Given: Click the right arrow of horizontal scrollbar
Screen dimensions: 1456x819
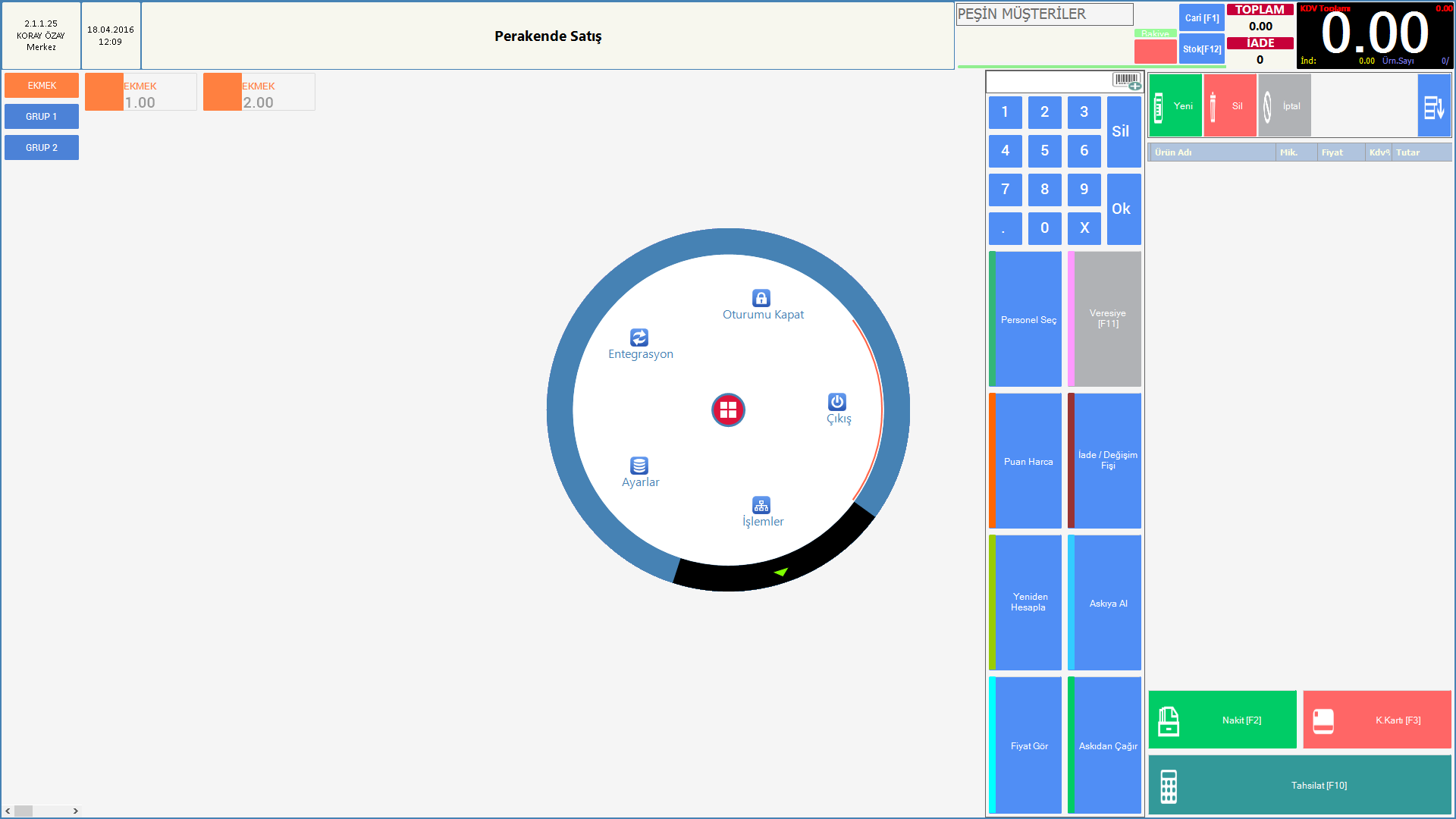Looking at the screenshot, I should 75,811.
